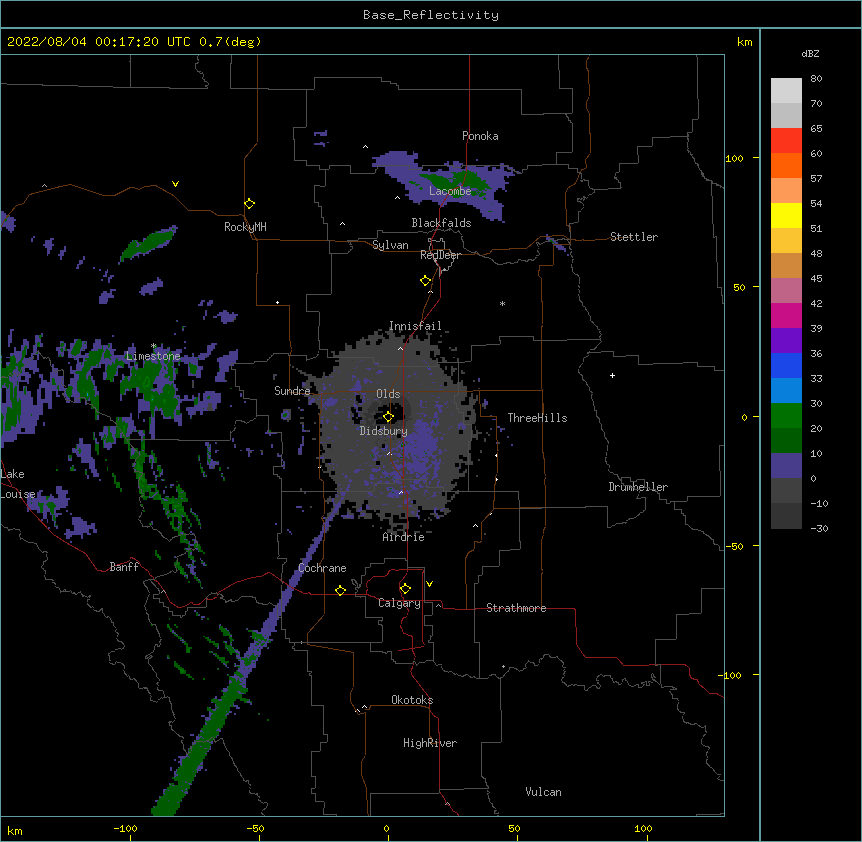This screenshot has width=862, height=842.
Task: Click the km unit label beside the timestamp row
Action: [744, 42]
